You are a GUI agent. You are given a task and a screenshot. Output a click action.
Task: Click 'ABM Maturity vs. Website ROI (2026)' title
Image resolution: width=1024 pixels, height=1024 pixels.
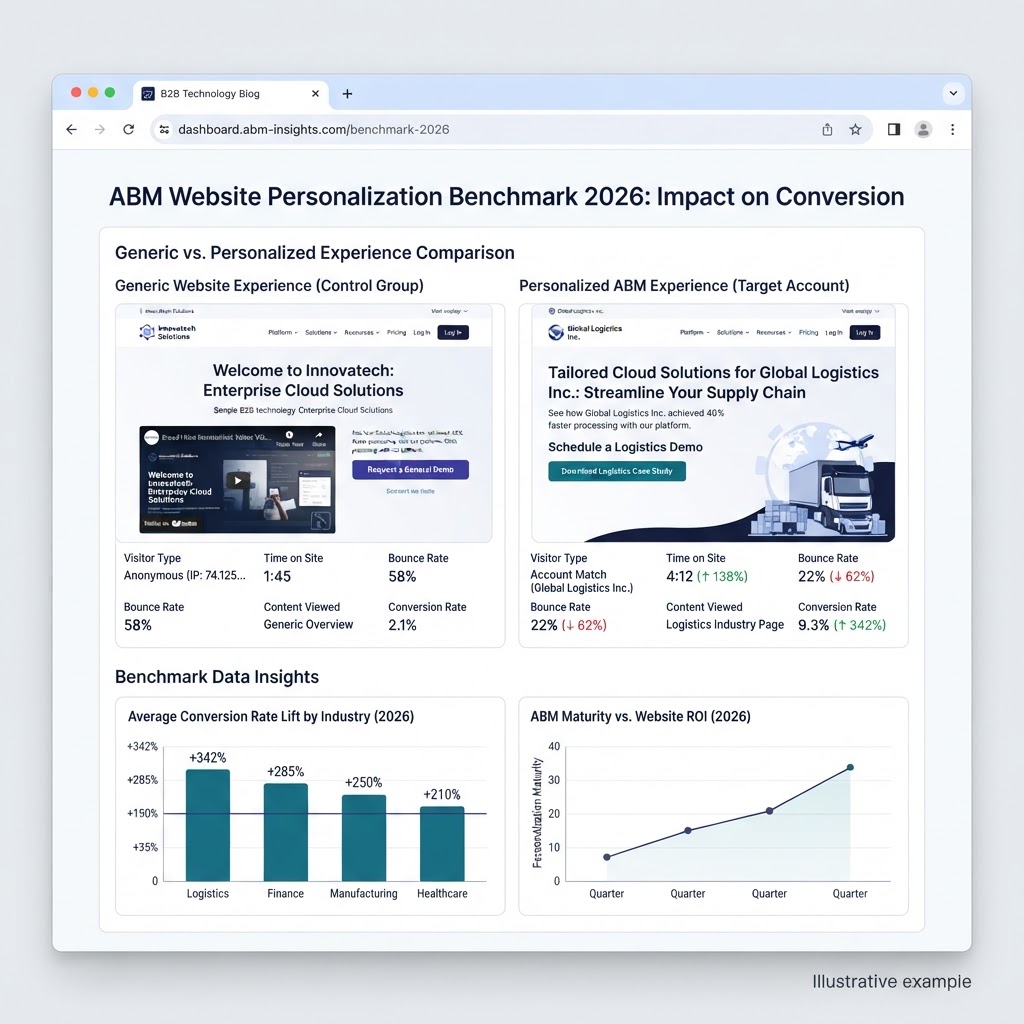pyautogui.click(x=641, y=716)
